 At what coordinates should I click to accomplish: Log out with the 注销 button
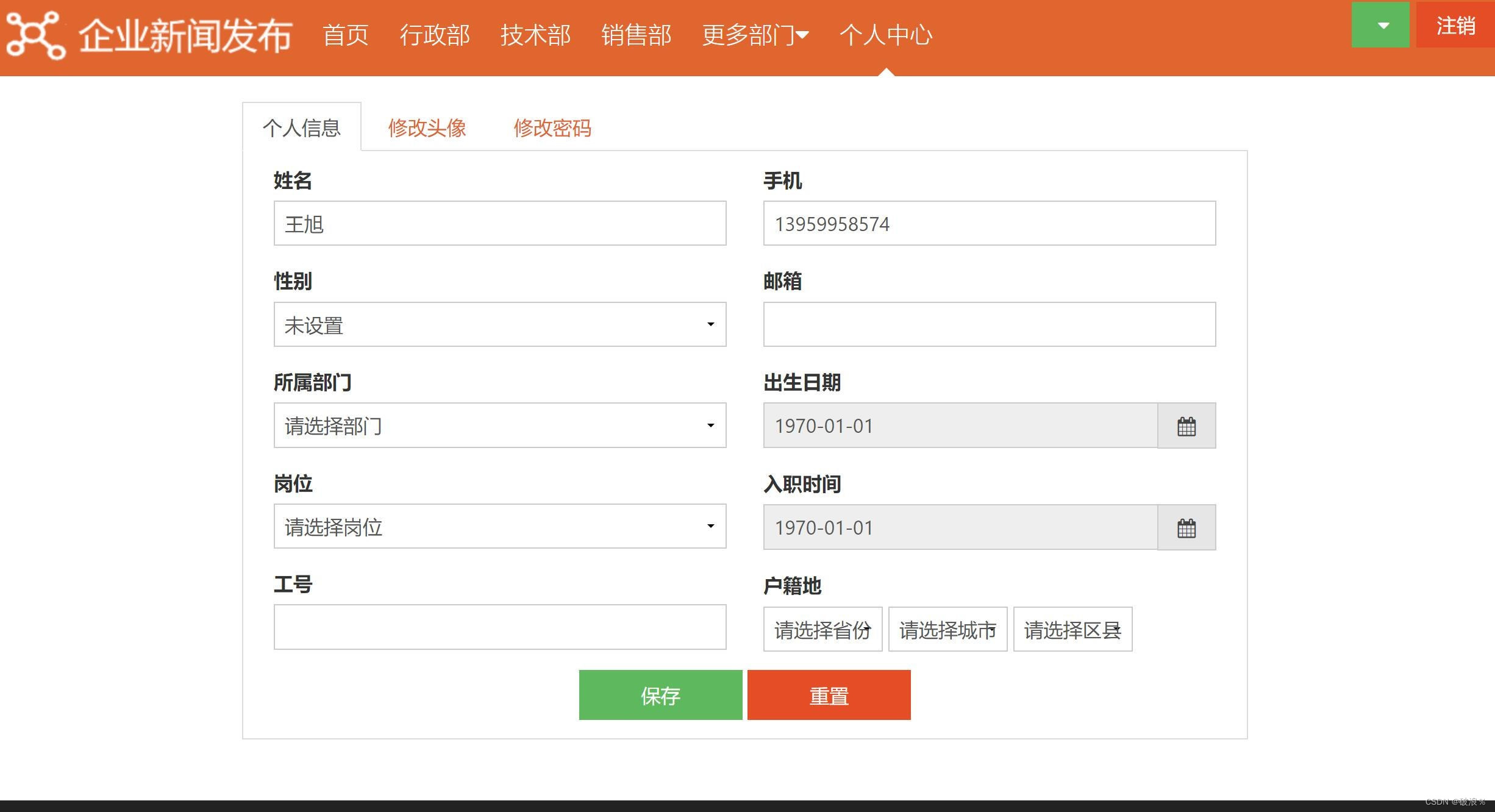[1455, 25]
